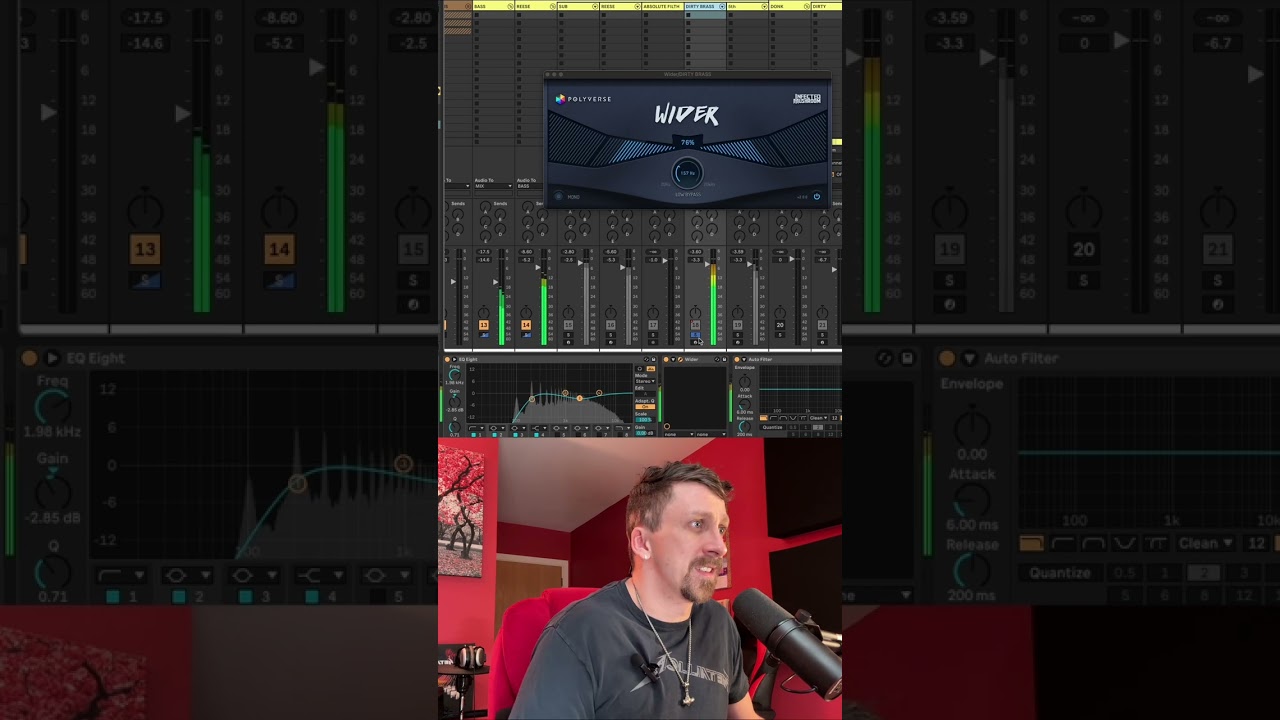Click the EQ Eight Freq knob
The width and height of the screenshot is (1280, 720).
click(x=454, y=374)
